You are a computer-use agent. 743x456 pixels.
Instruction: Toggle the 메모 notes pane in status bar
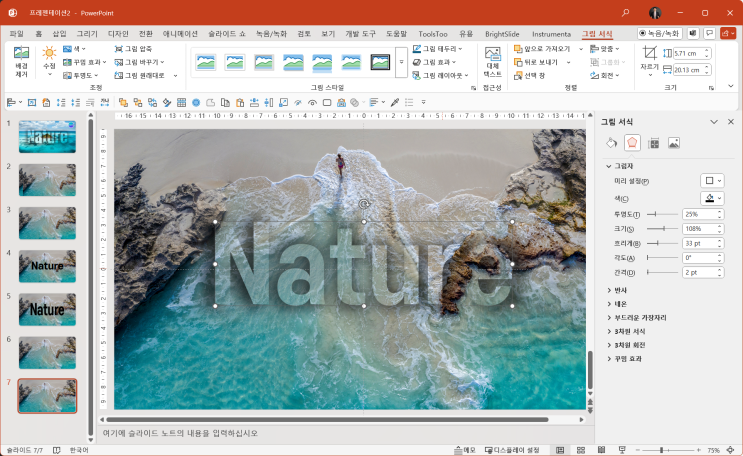(464, 450)
